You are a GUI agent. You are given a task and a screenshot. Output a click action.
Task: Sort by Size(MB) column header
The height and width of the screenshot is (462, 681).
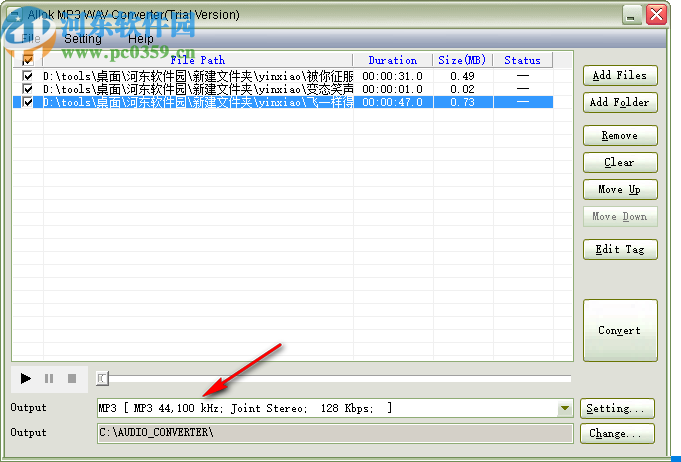(462, 60)
